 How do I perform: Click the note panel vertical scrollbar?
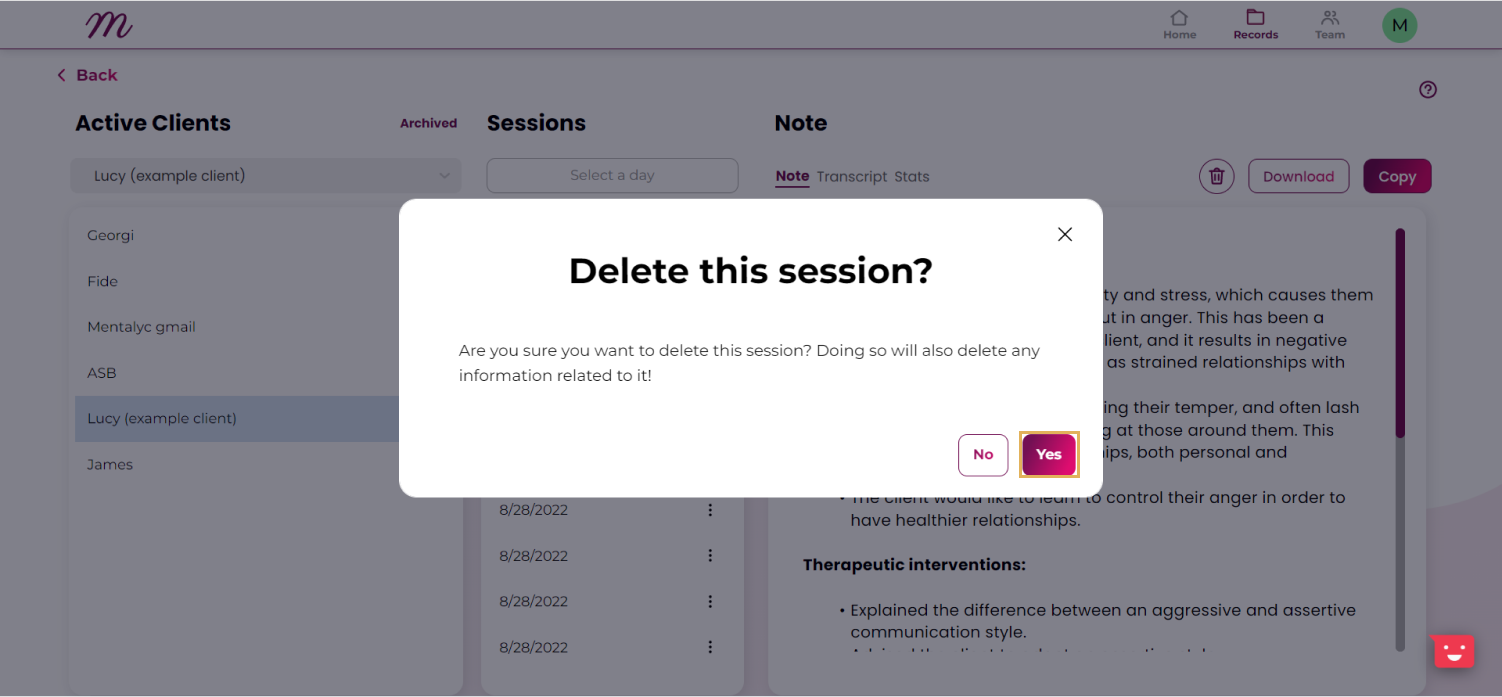tap(1400, 440)
